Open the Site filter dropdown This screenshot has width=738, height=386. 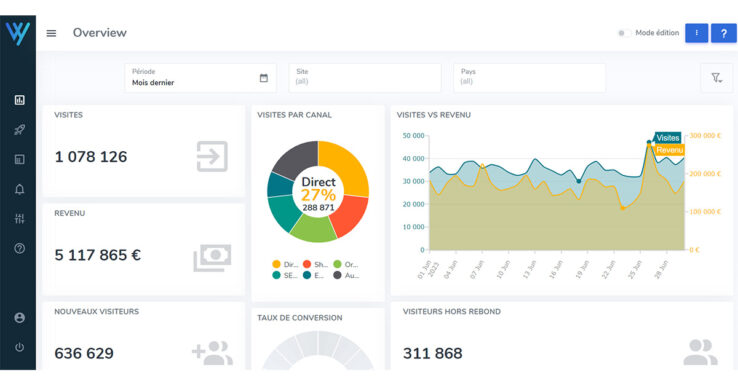click(365, 78)
